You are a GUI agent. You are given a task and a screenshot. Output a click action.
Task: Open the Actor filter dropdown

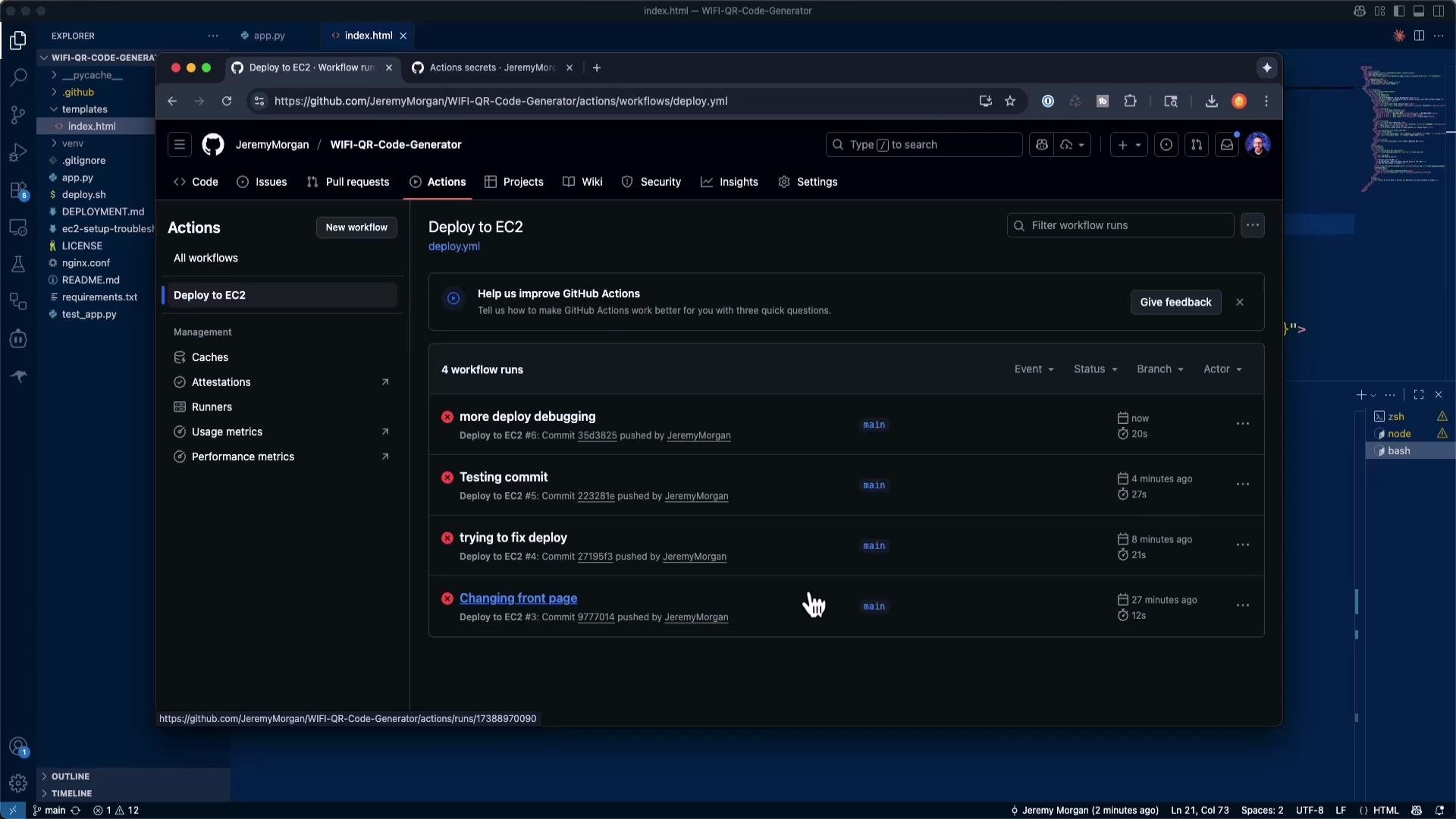tap(1223, 369)
